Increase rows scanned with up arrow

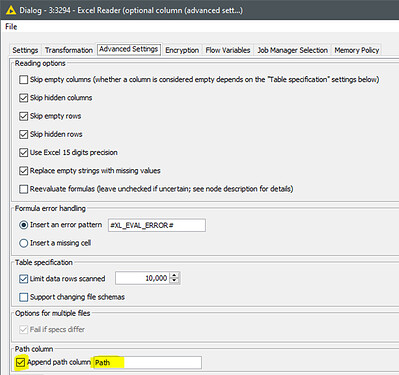174,275
